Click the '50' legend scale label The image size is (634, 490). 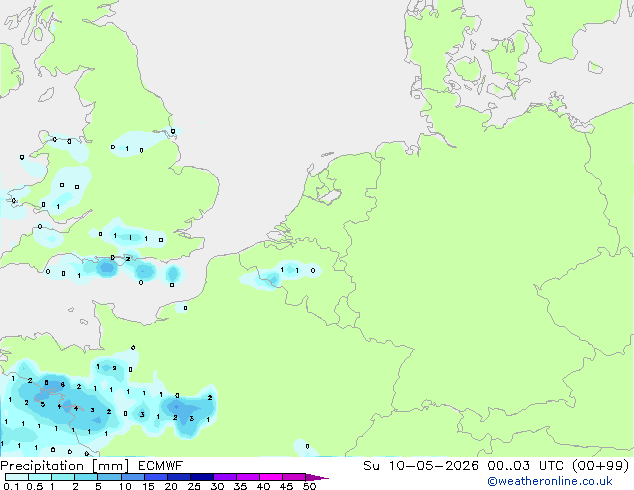[x=309, y=486]
